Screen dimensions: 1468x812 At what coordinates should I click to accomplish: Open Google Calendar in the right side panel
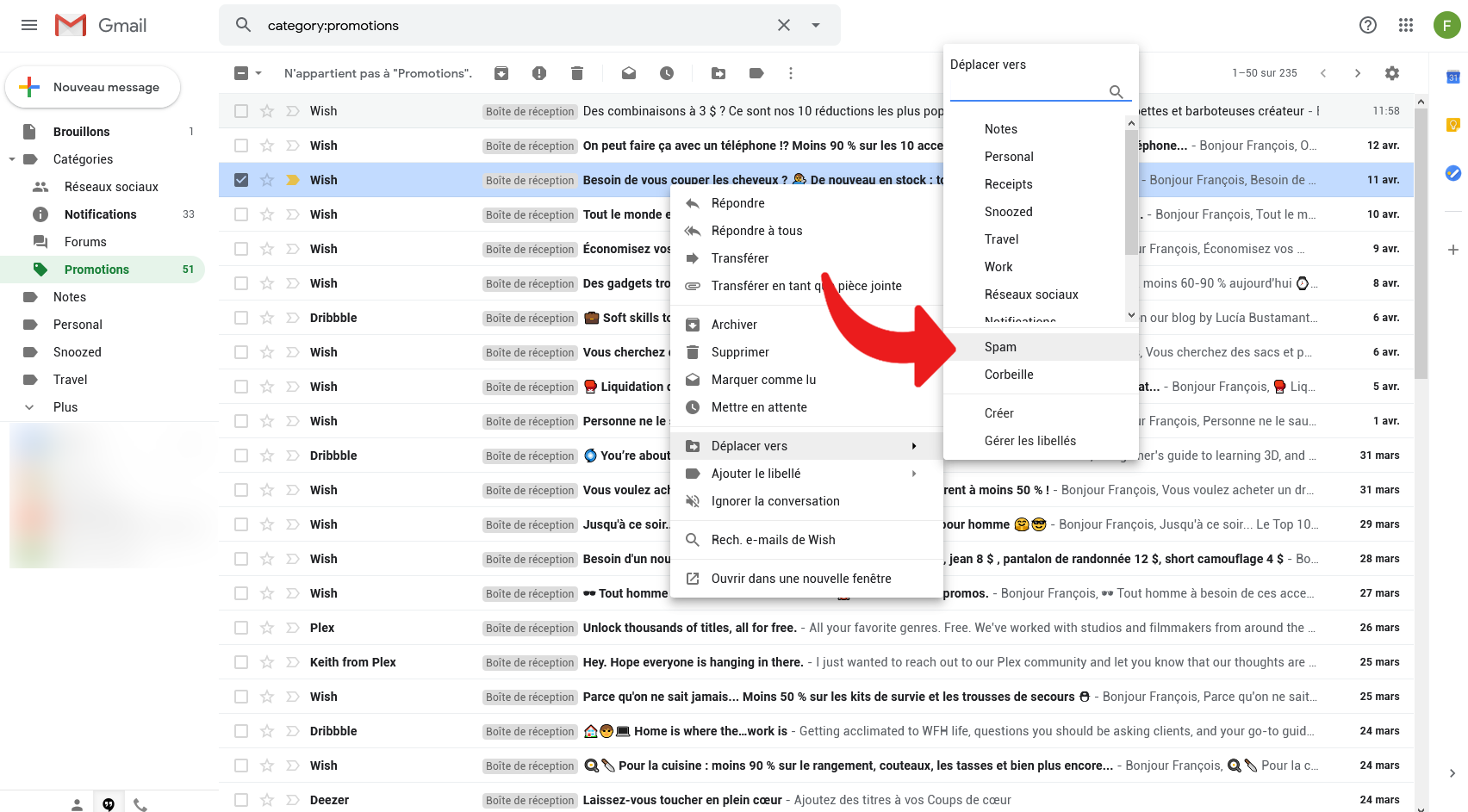[x=1452, y=77]
